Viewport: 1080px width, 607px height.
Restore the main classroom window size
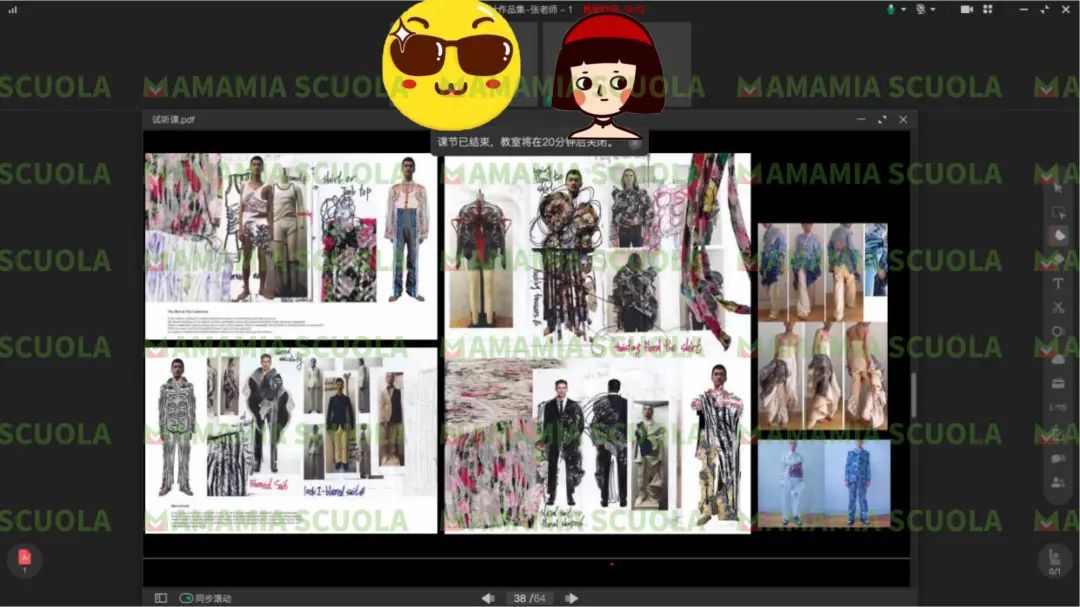click(x=1044, y=9)
